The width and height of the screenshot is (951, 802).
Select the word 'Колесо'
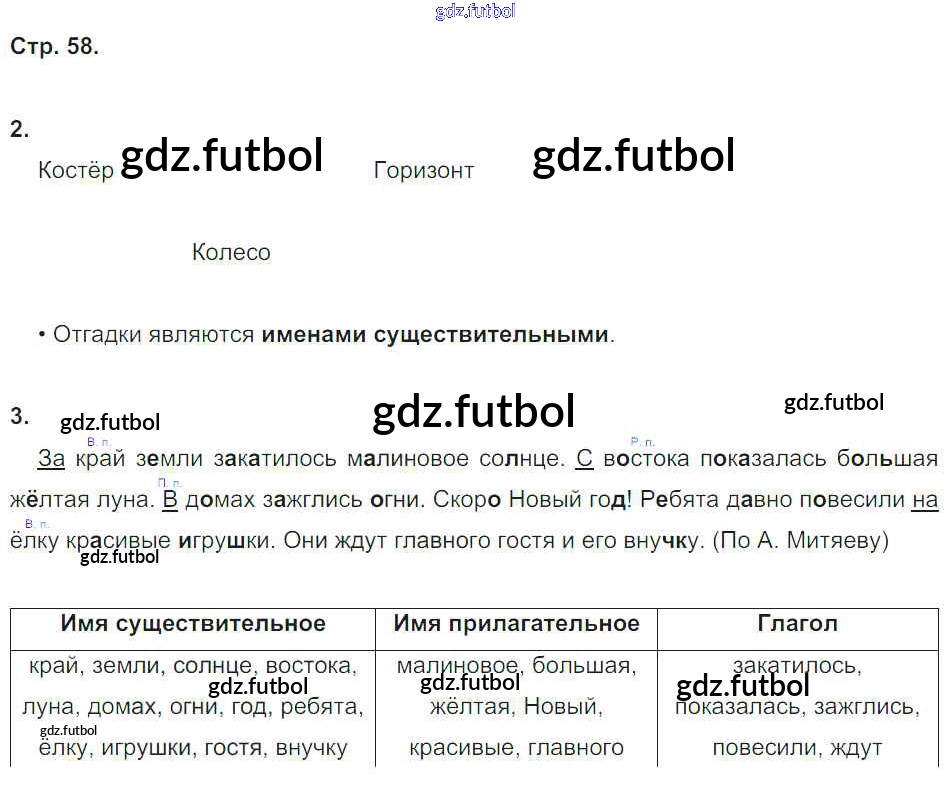[231, 252]
